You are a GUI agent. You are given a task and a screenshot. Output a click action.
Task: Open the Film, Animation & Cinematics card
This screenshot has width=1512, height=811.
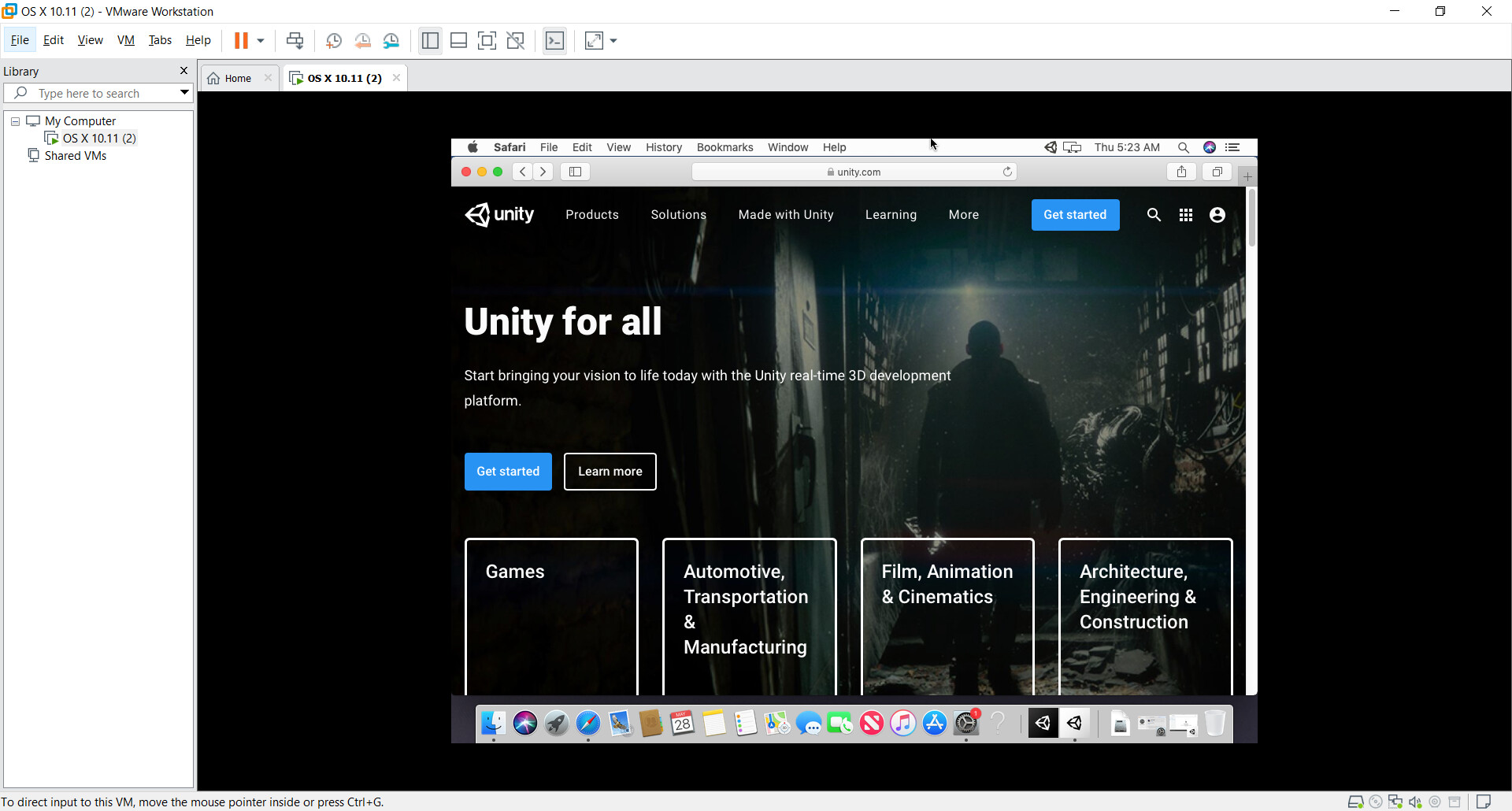click(947, 617)
